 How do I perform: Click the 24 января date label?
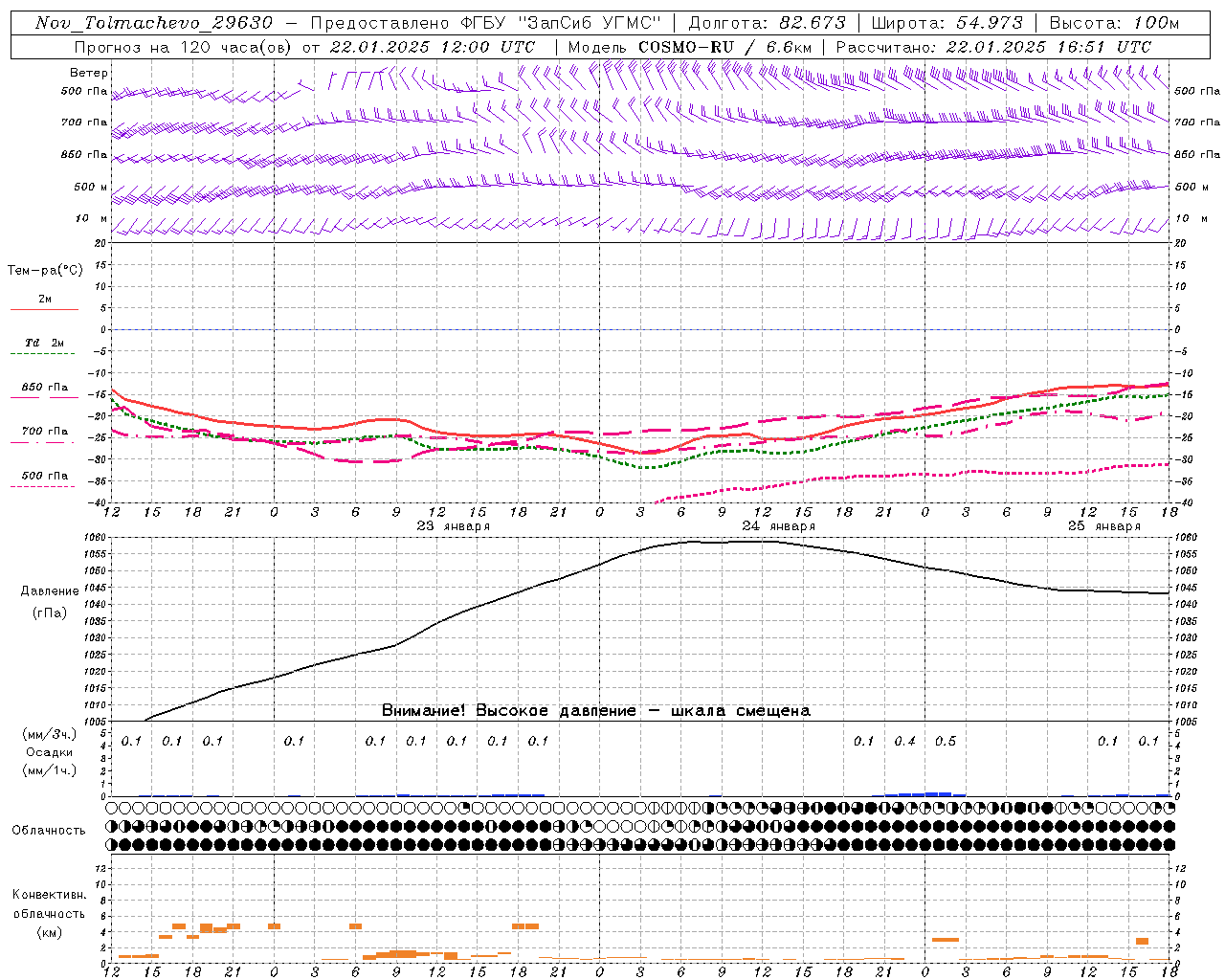778,525
